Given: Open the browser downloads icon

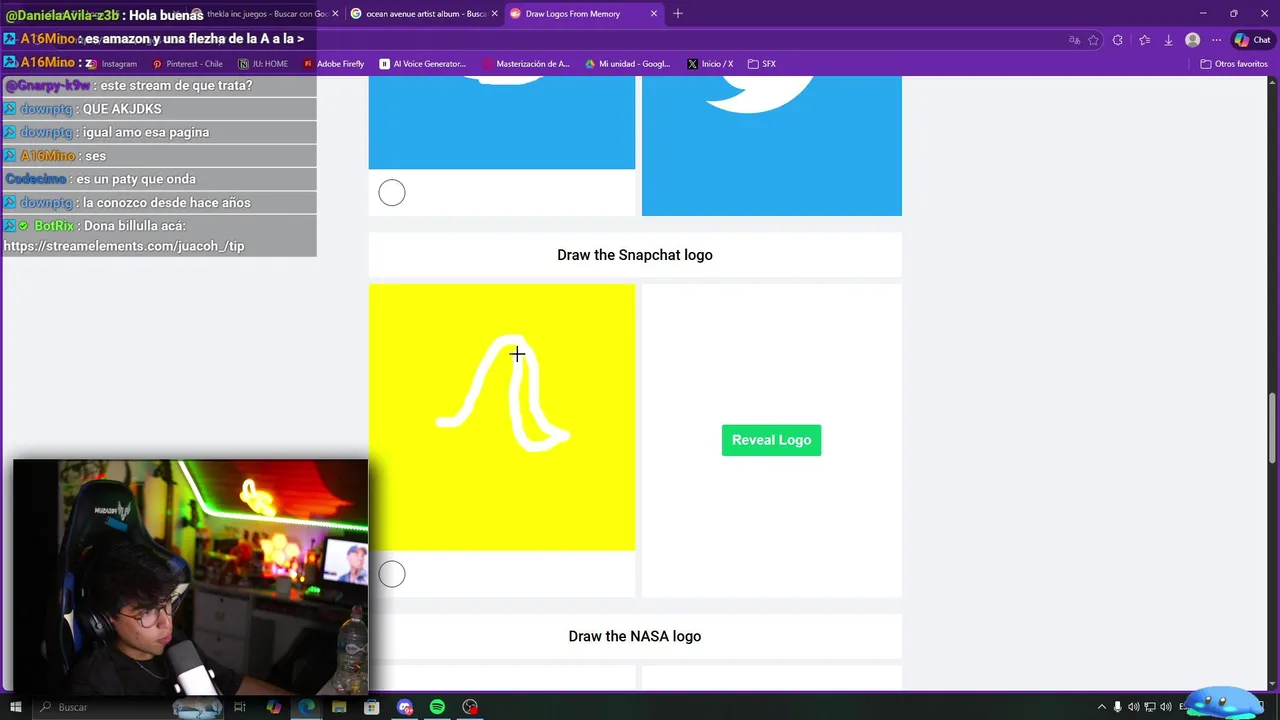Looking at the screenshot, I should tap(1168, 40).
